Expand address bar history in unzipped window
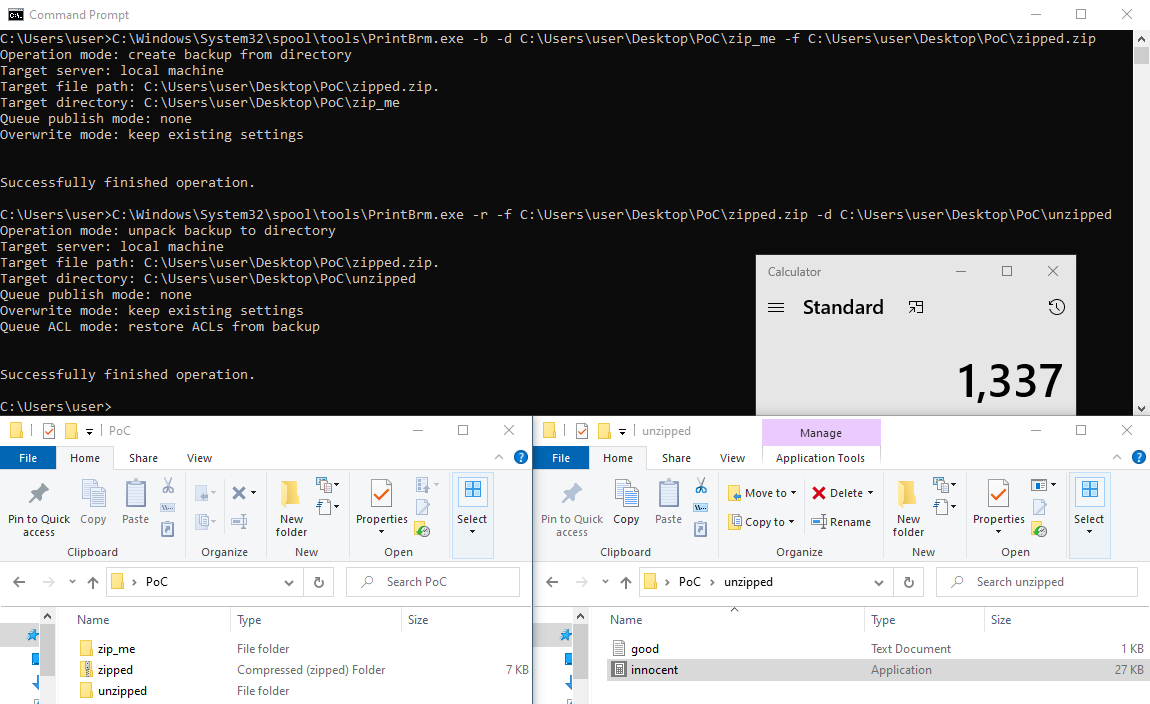 point(879,582)
